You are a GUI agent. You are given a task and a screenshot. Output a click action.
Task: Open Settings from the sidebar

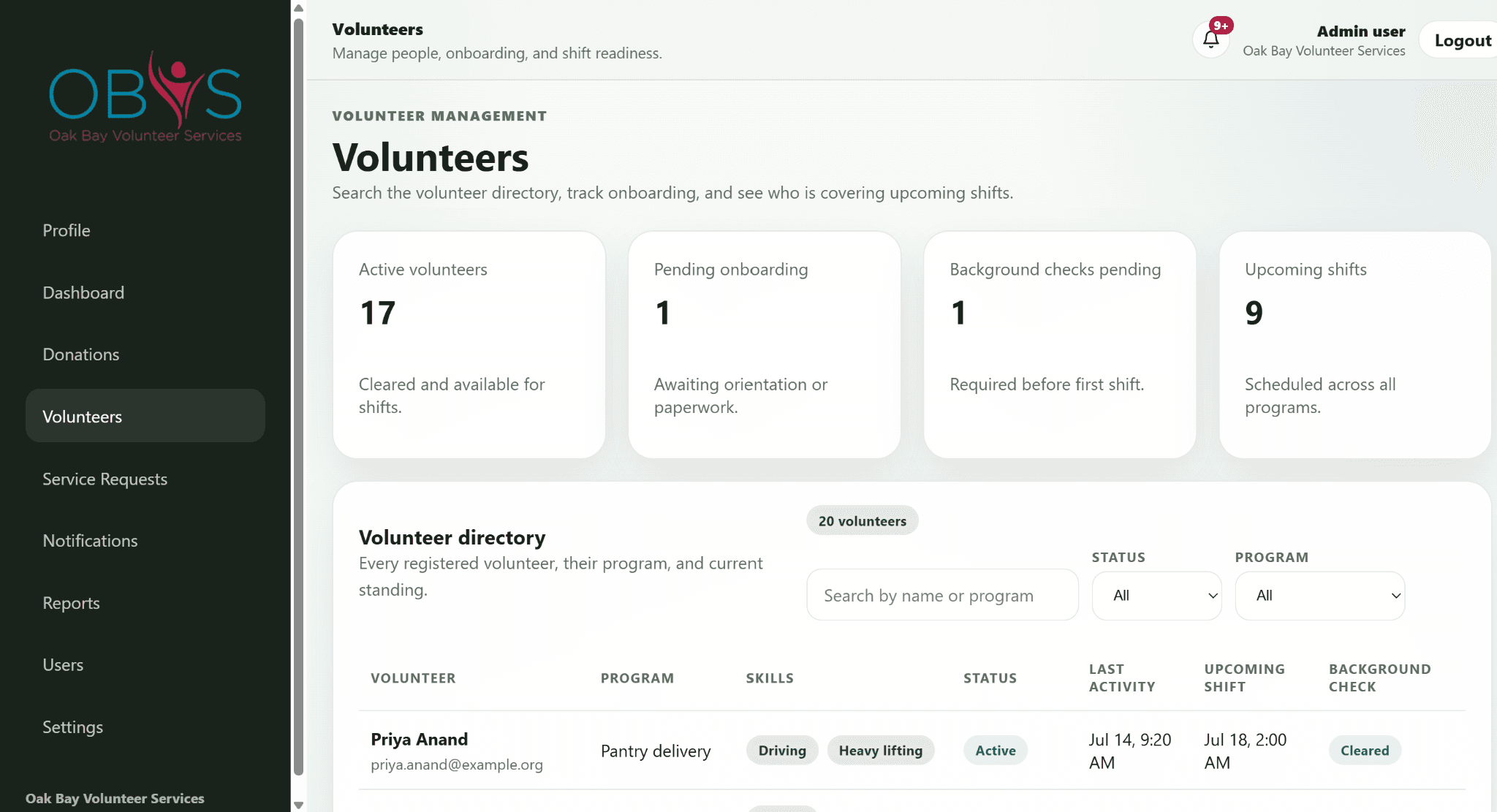click(145, 727)
